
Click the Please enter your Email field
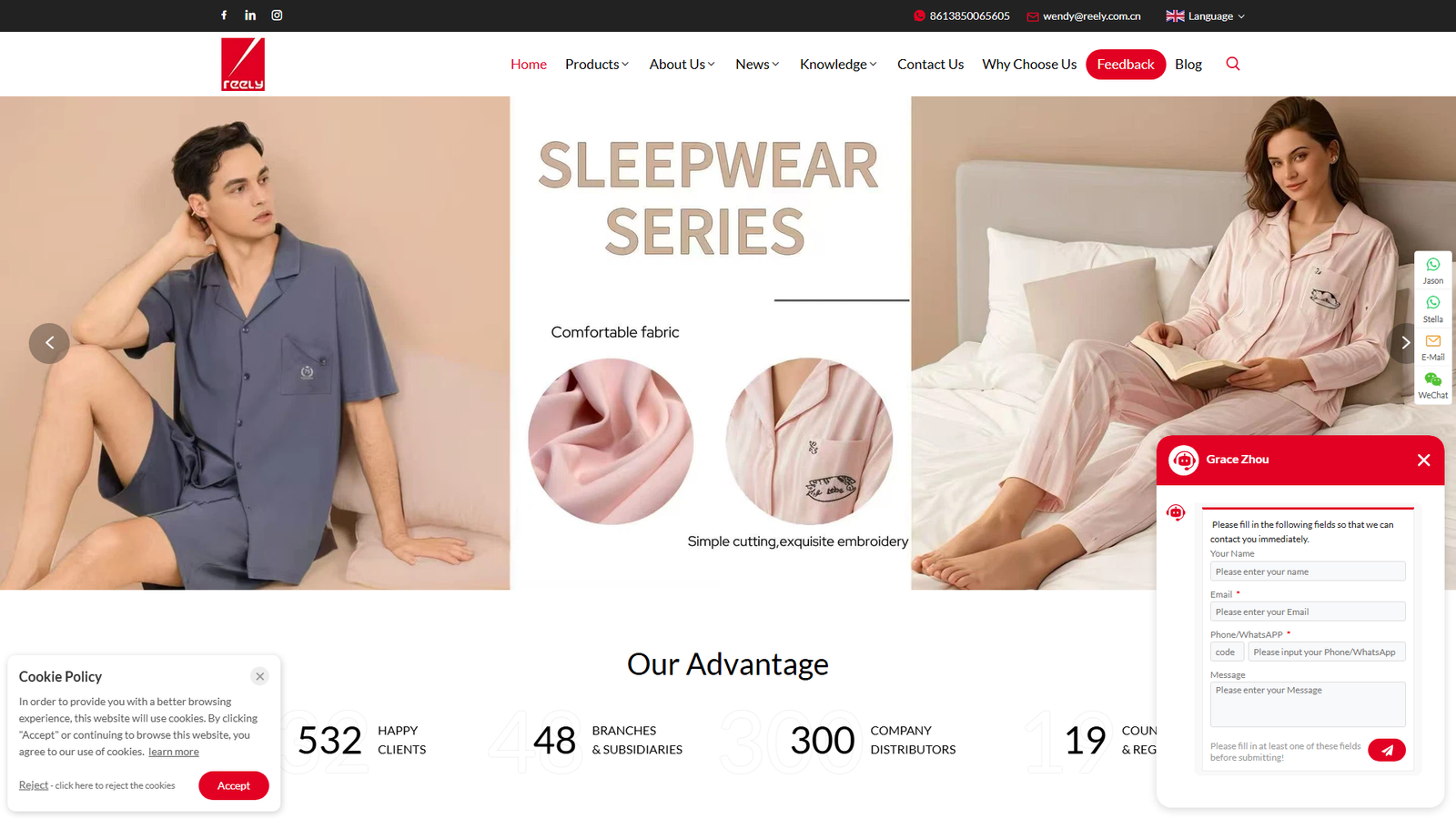click(1308, 612)
